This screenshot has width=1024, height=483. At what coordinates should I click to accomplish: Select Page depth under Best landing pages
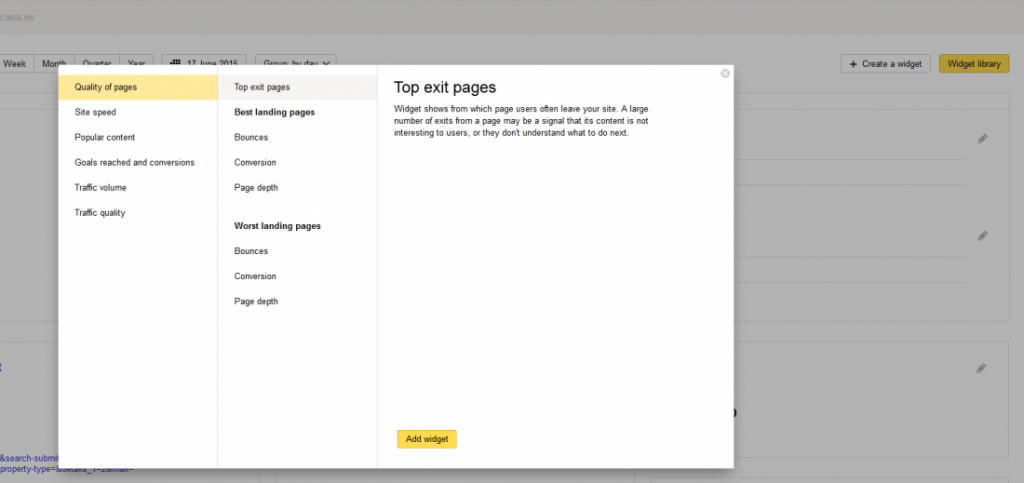[256, 187]
